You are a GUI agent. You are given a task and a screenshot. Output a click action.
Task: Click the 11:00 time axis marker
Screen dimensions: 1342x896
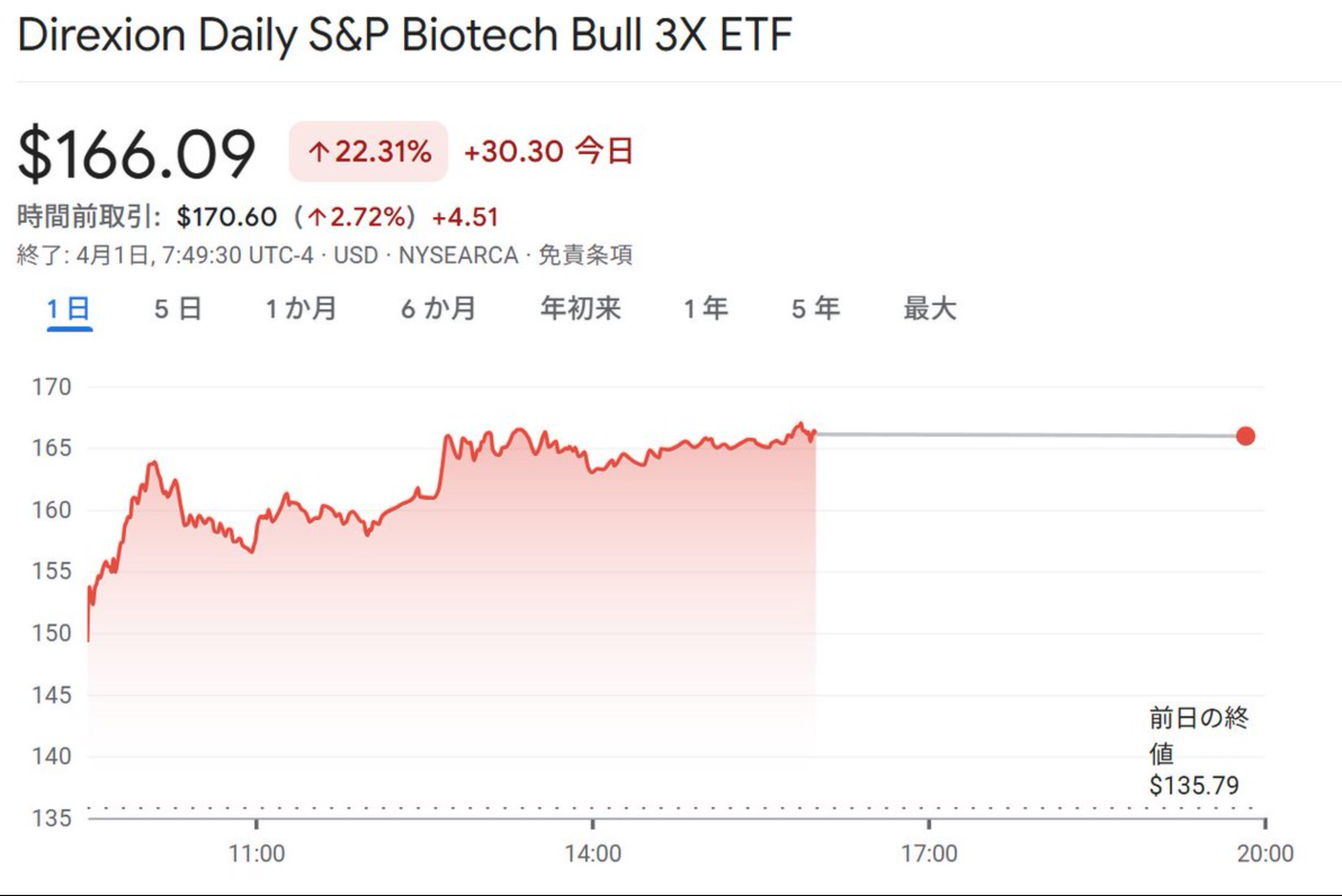(x=257, y=853)
